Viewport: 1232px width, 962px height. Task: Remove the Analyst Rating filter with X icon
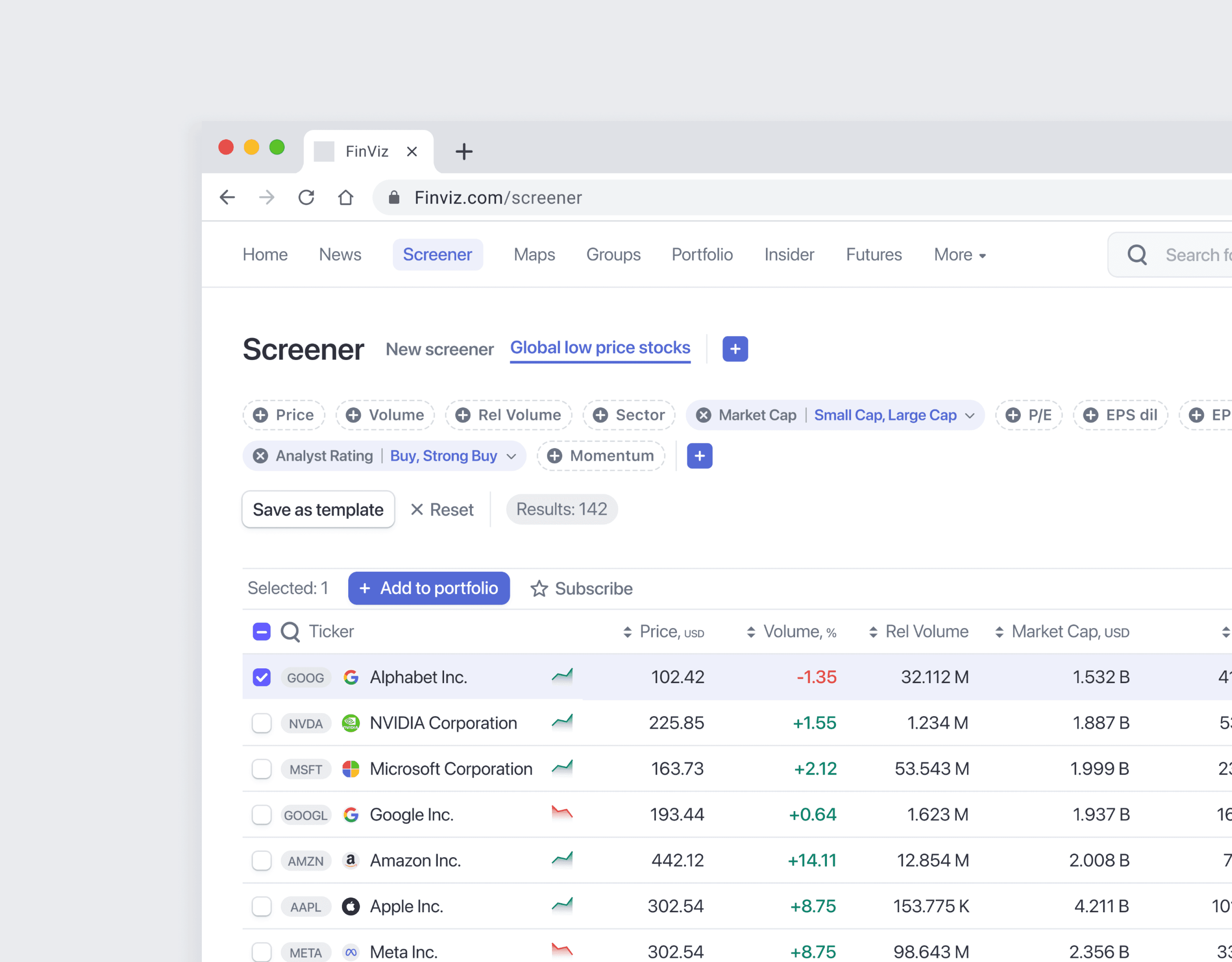pos(260,456)
